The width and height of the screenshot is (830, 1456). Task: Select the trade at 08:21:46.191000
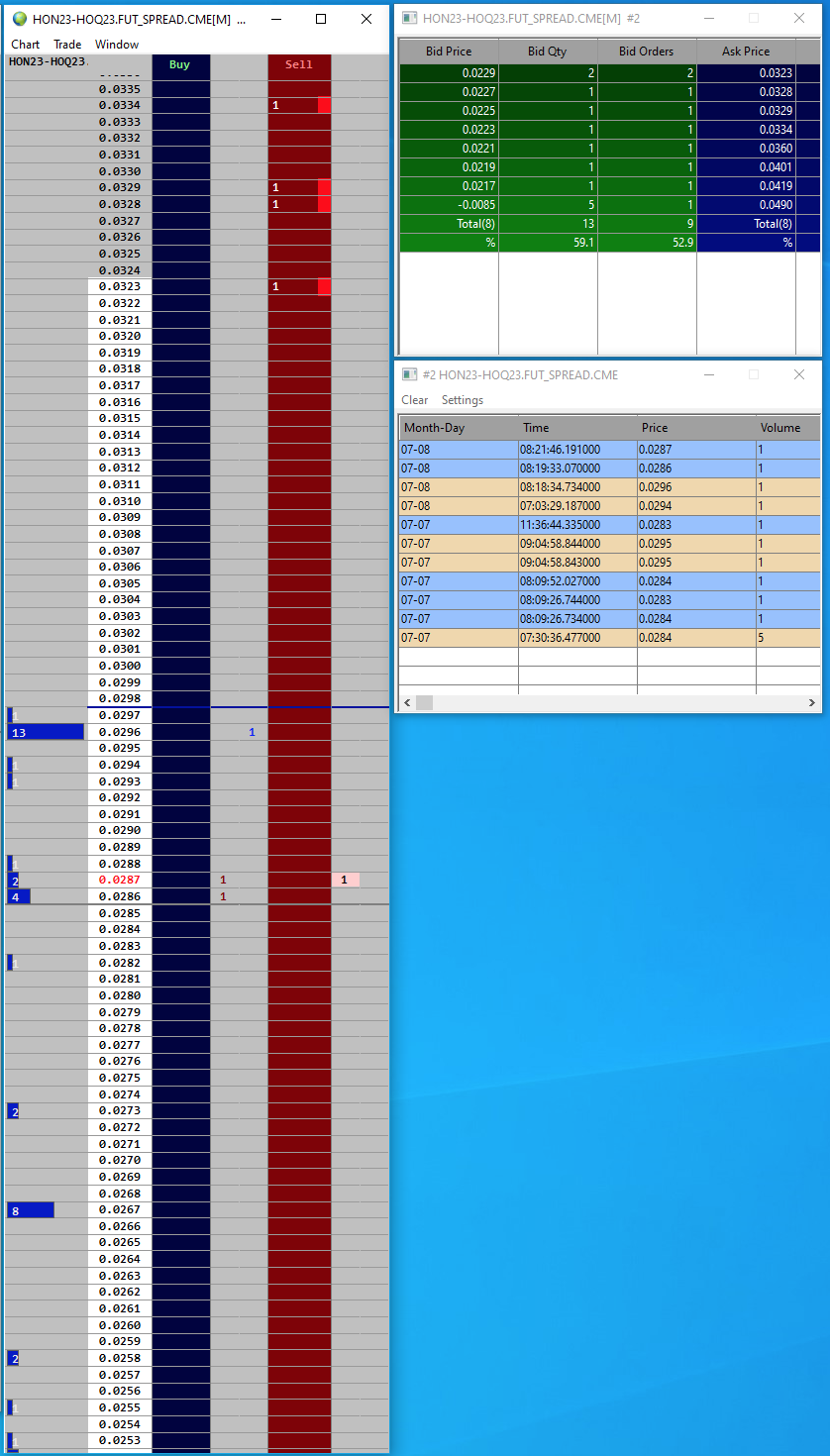coord(610,450)
